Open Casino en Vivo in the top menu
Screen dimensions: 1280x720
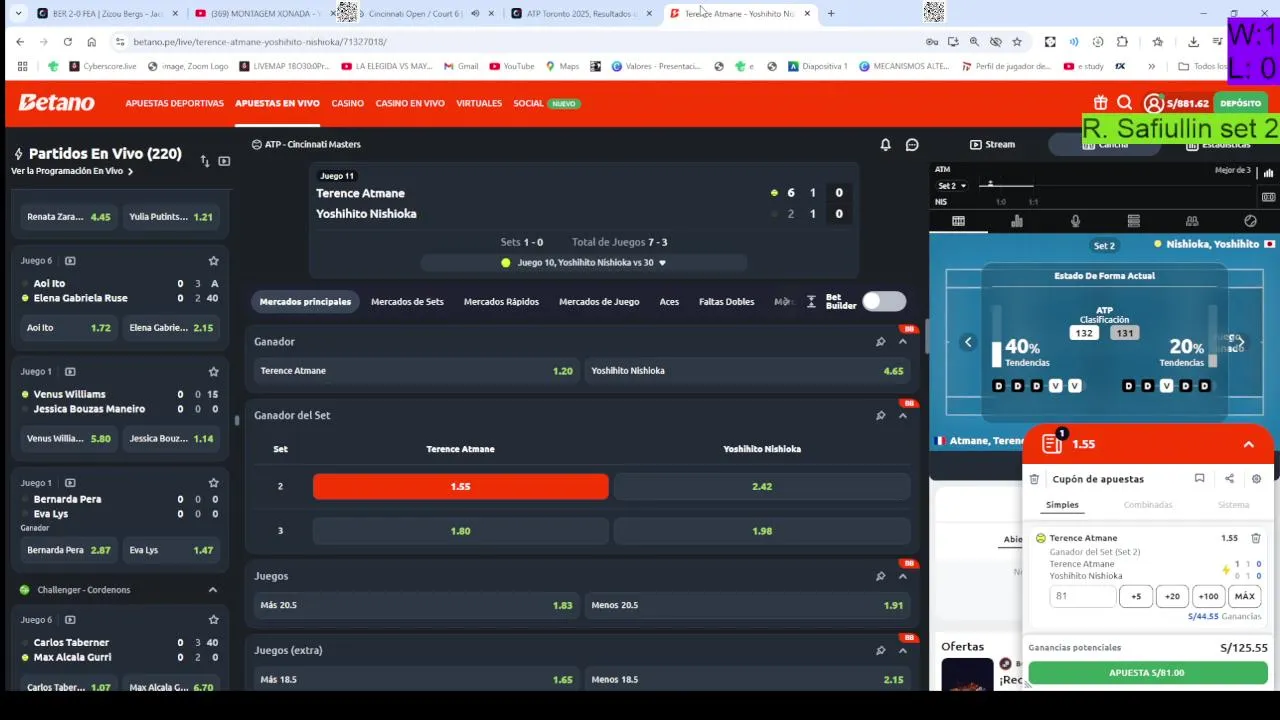[410, 104]
